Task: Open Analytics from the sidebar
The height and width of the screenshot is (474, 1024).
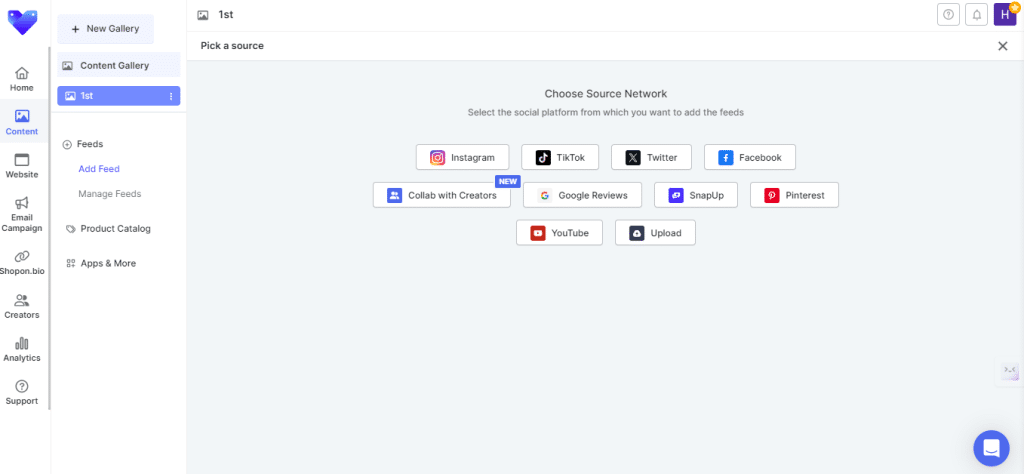Action: tap(22, 349)
